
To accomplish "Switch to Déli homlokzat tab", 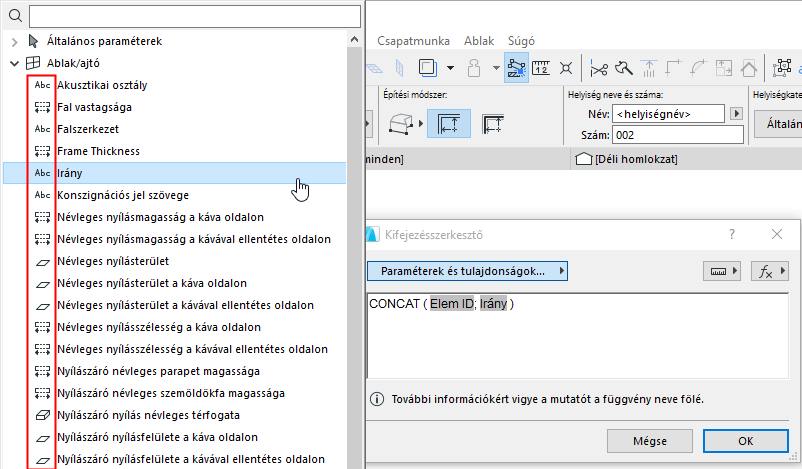I will (627, 159).
